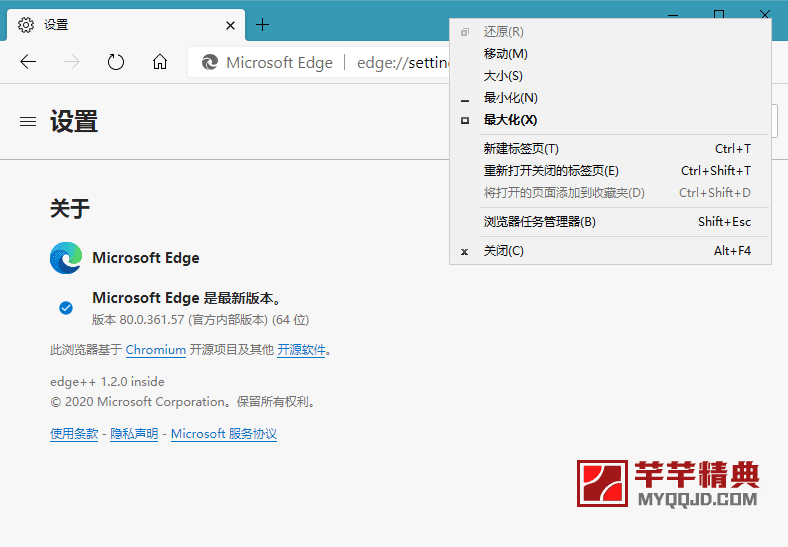The height and width of the screenshot is (547, 788).
Task: Close the 设置 tab
Action: 230,25
